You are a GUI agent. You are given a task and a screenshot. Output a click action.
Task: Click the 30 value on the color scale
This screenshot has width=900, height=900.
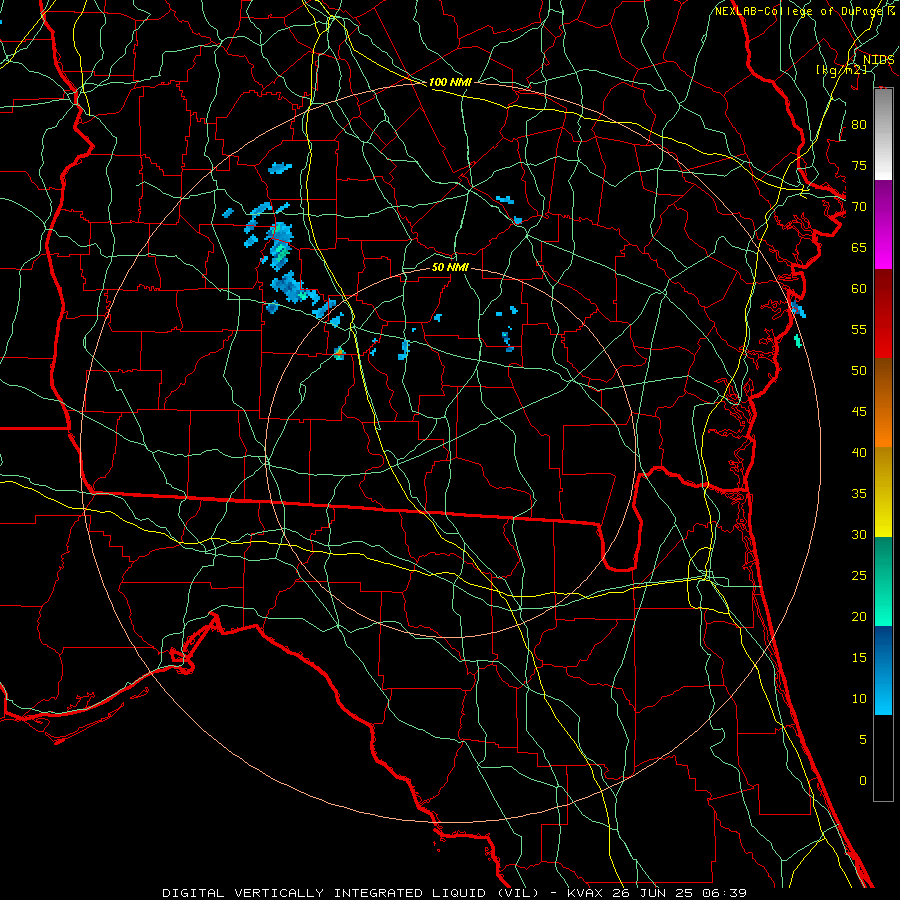point(859,534)
